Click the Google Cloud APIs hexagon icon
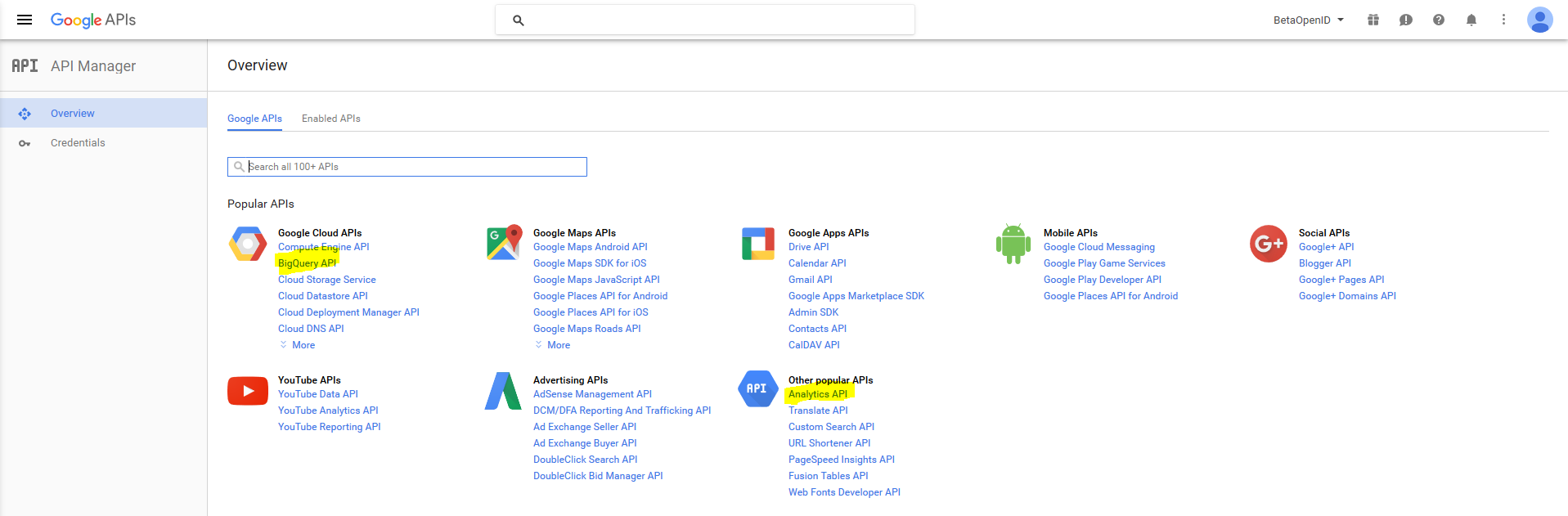This screenshot has width=1568, height=516. coord(248,244)
